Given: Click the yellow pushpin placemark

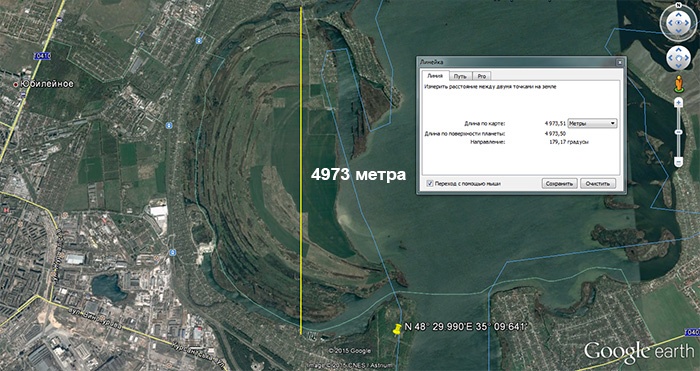Looking at the screenshot, I should click(396, 329).
